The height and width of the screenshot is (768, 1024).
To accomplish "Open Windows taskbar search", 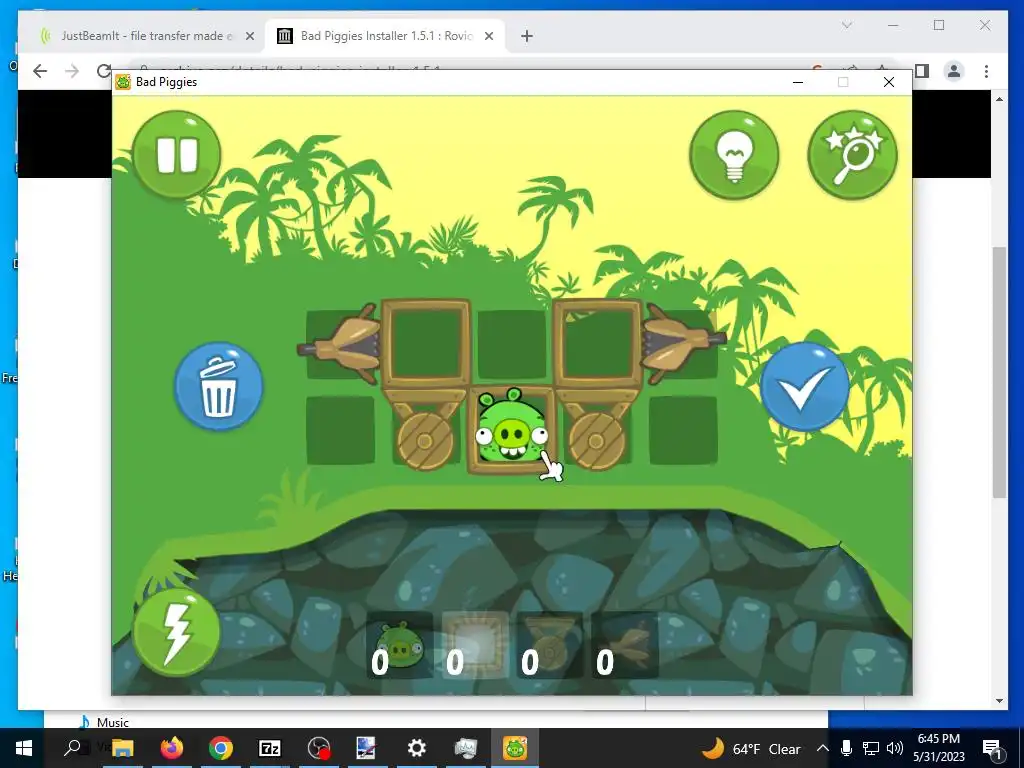I will (72, 748).
